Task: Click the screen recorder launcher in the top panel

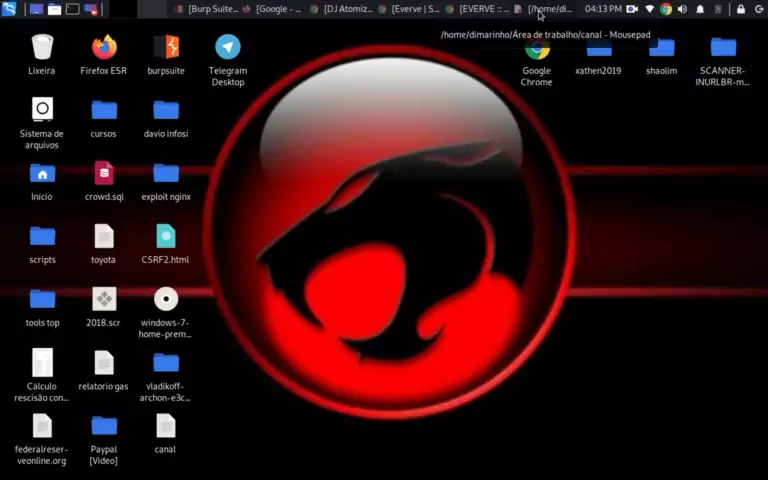Action: [91, 9]
